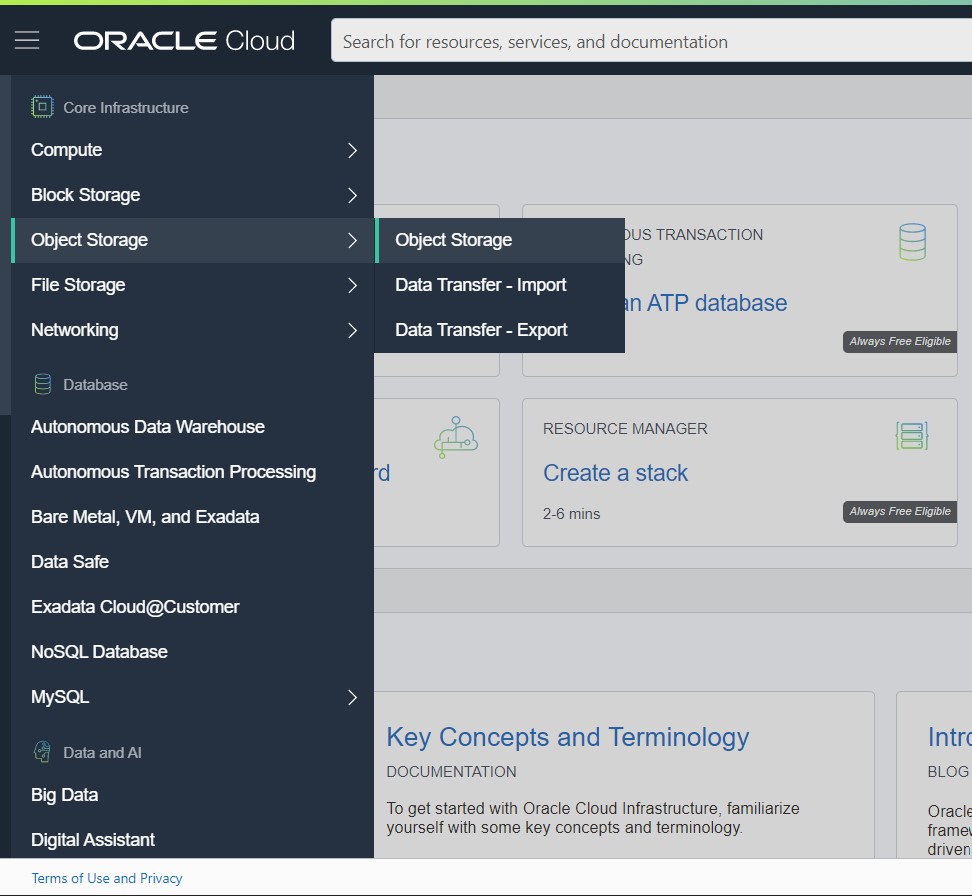The image size is (972, 896).
Task: Expand the MySQL submenu chevron
Action: (x=352, y=697)
